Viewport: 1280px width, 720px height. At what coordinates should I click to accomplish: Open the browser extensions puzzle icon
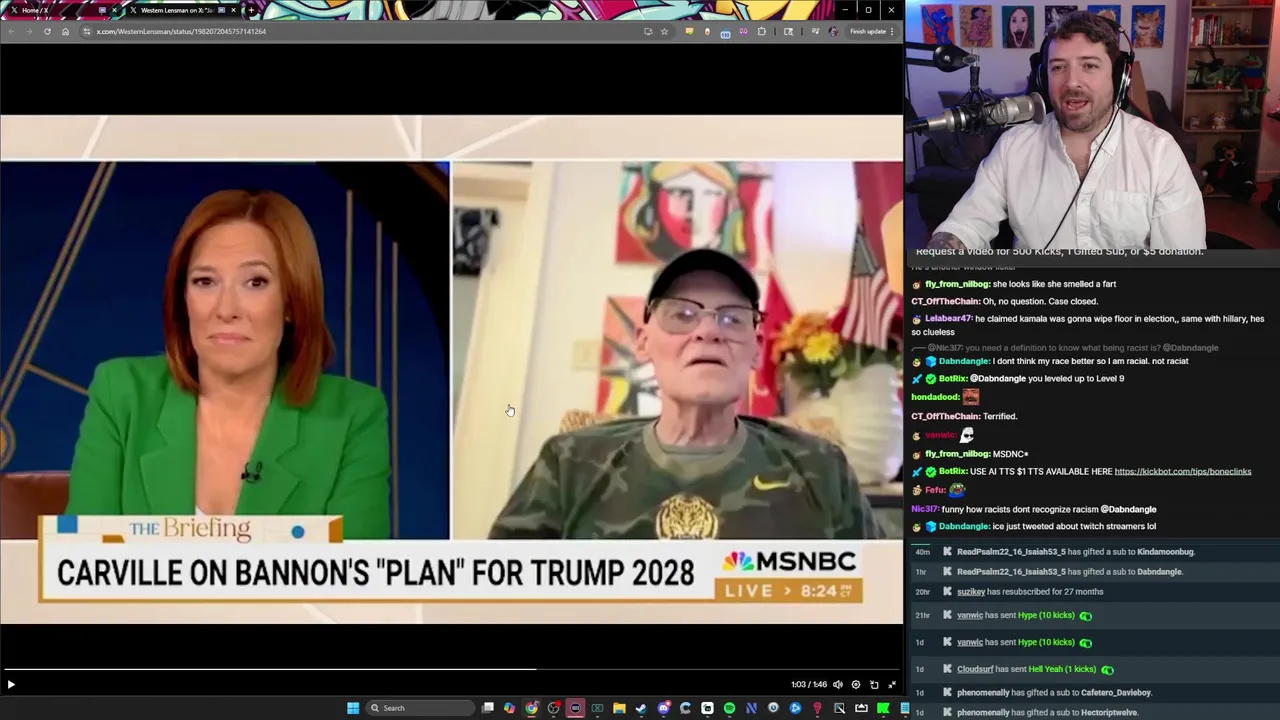762,31
